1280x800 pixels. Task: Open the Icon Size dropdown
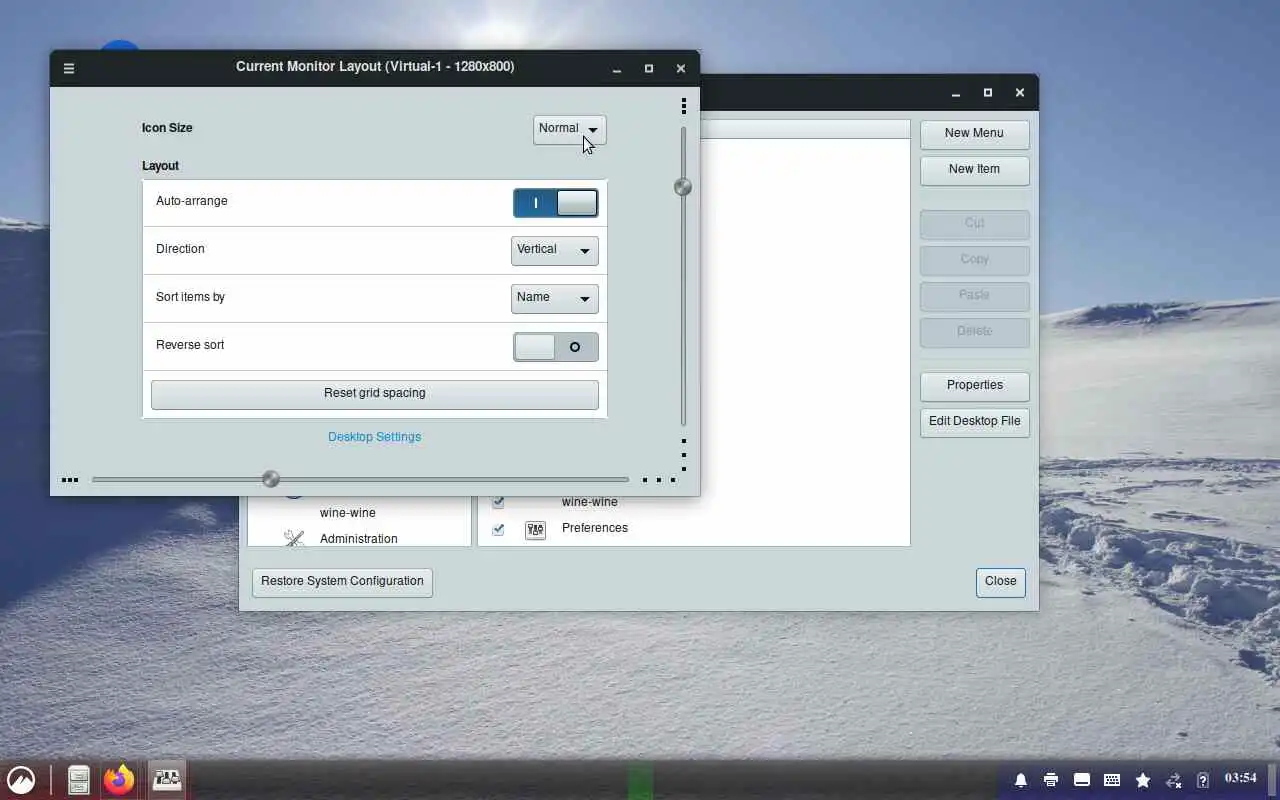pos(569,129)
